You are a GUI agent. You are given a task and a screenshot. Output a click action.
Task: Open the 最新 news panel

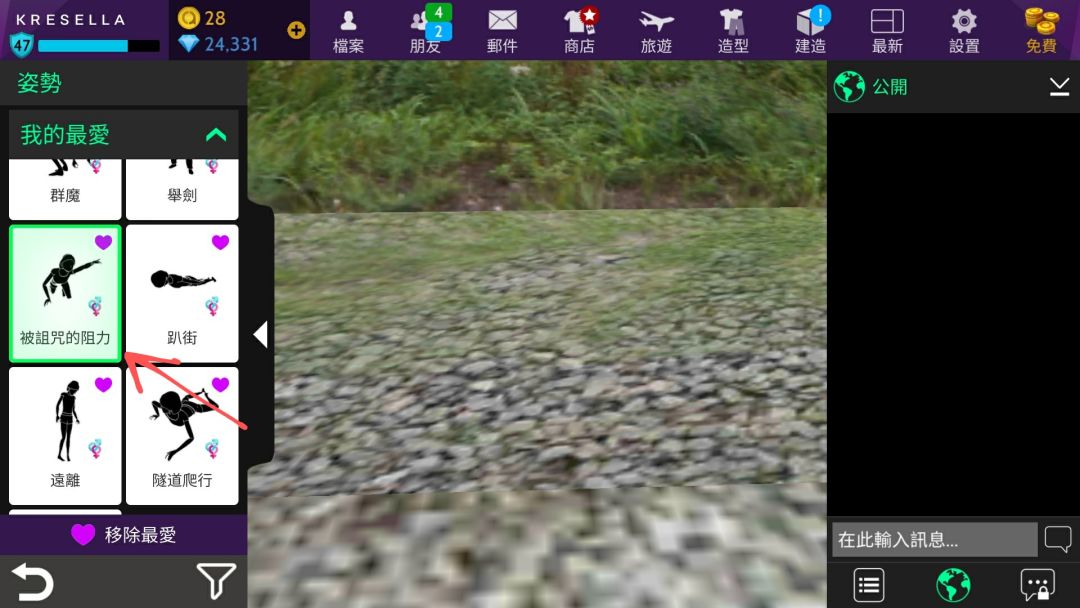(887, 31)
